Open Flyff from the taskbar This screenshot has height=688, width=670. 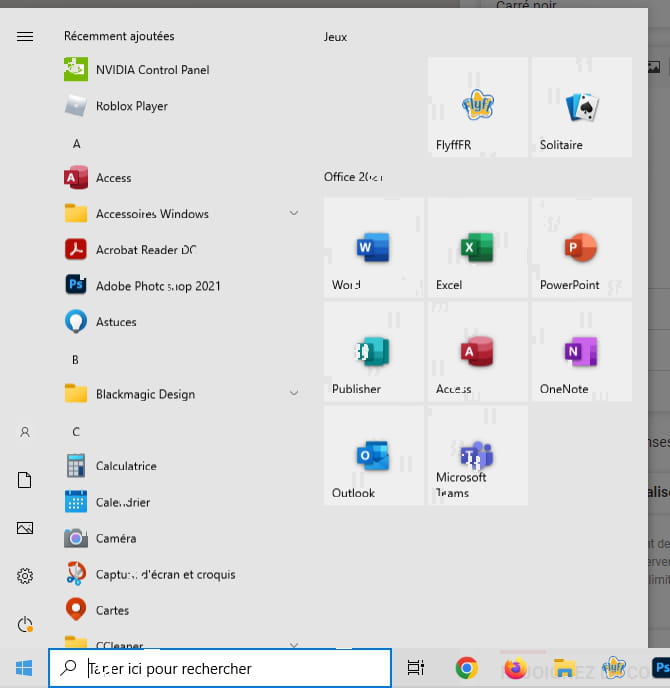tap(613, 667)
